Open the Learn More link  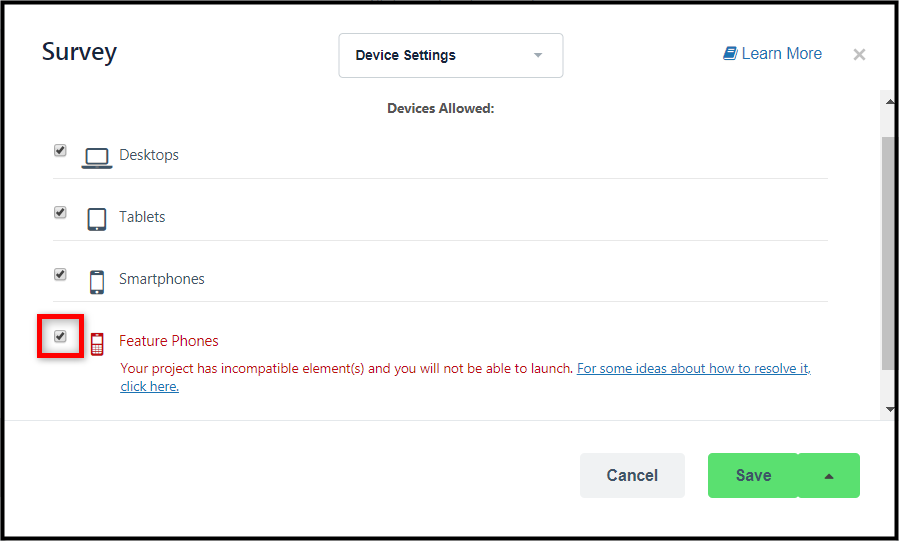772,53
